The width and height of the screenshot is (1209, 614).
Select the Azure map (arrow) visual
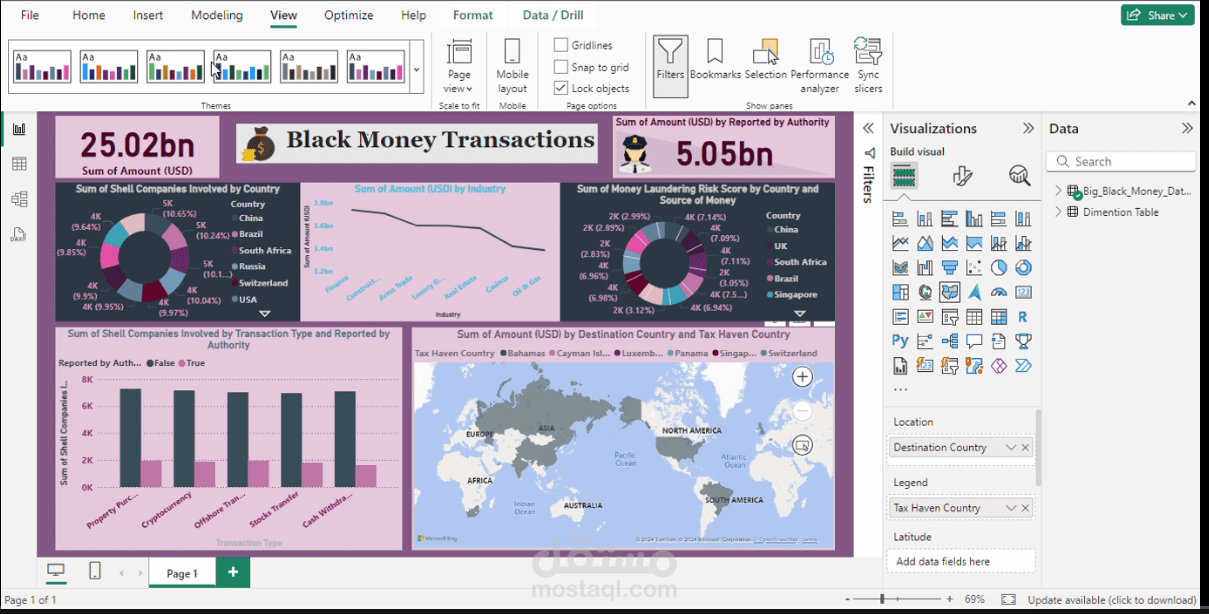point(974,292)
